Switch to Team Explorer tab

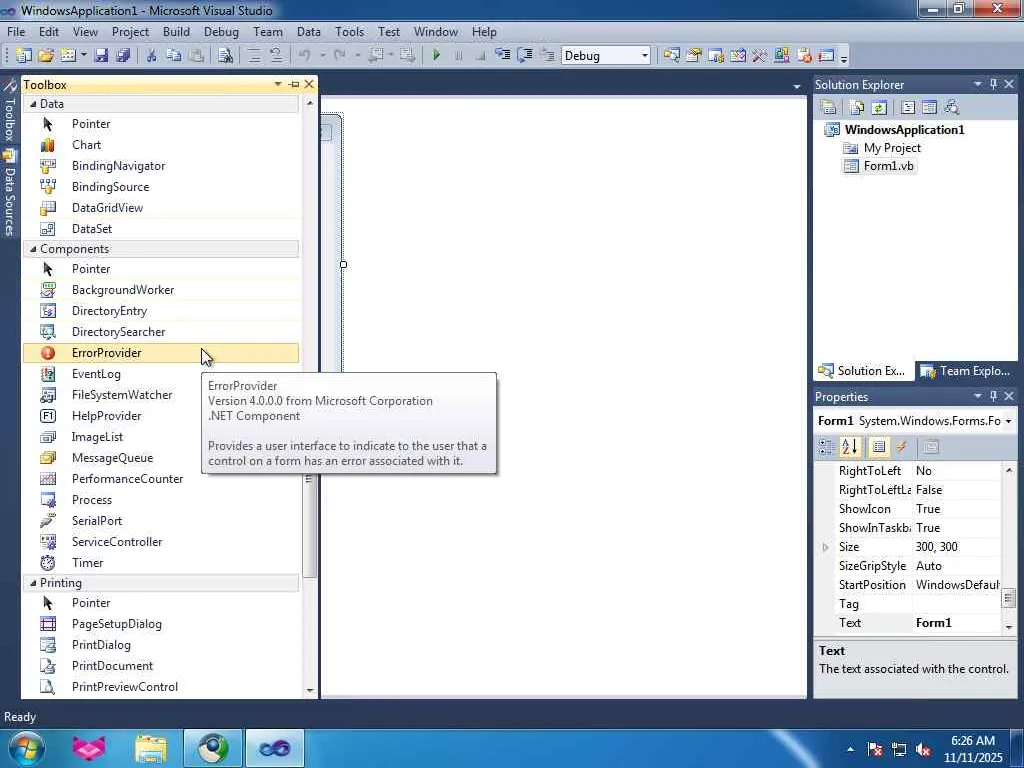(966, 371)
